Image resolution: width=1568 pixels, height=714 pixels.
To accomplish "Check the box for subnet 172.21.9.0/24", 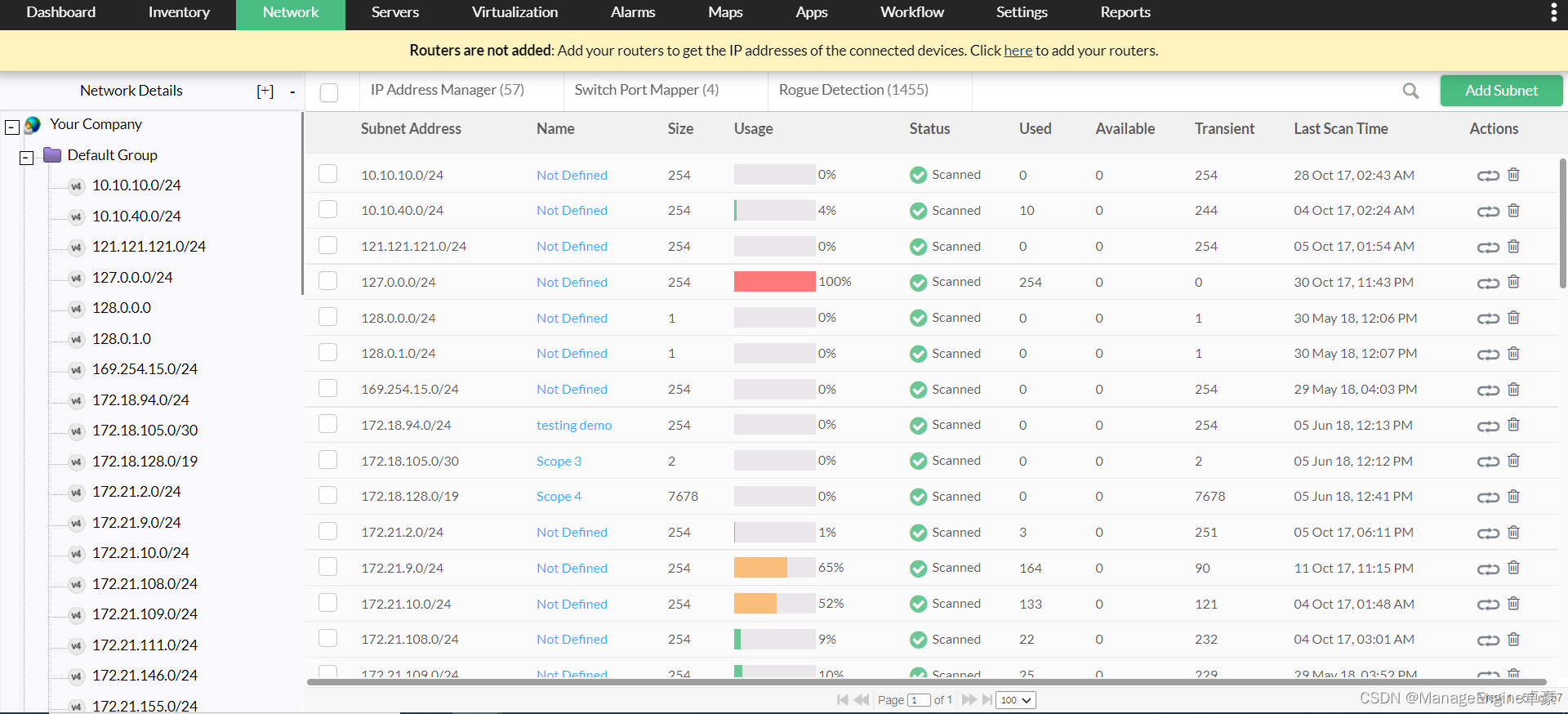I will point(327,567).
